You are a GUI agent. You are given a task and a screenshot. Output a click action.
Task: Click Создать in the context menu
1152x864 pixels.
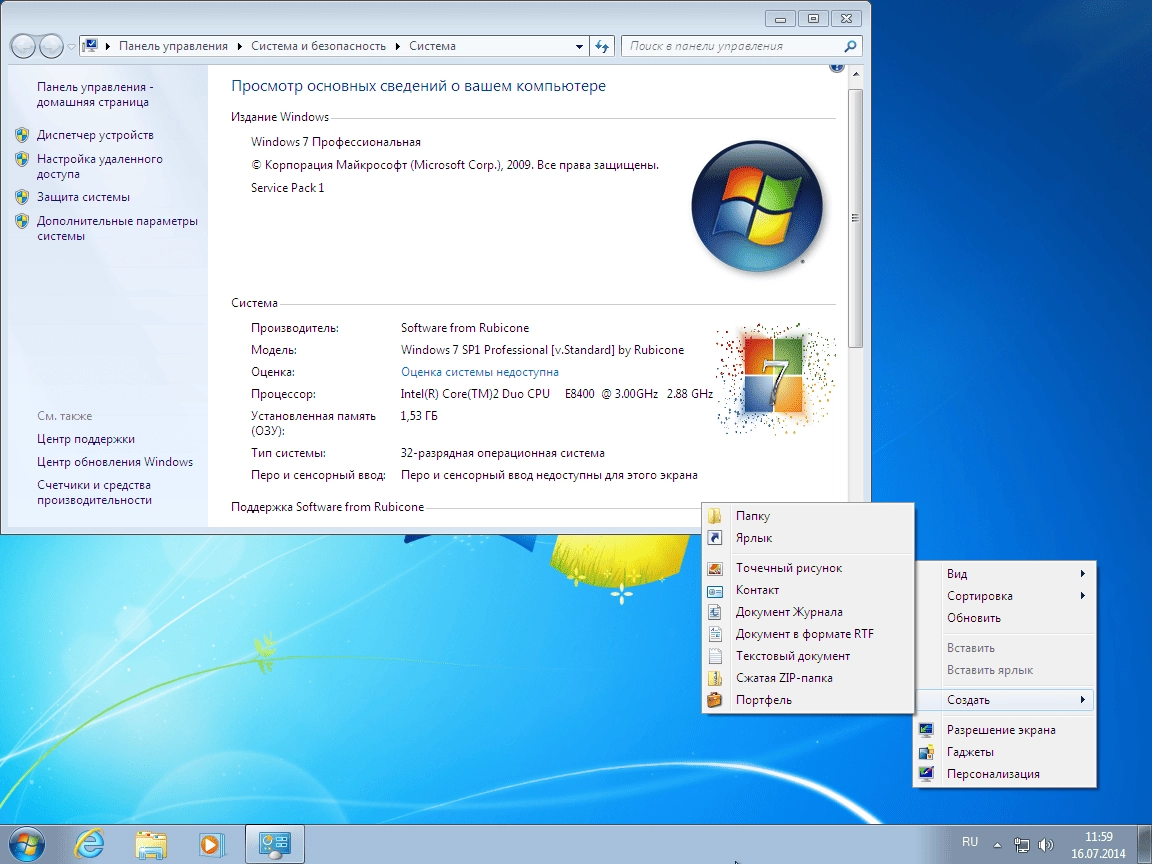coord(1005,700)
